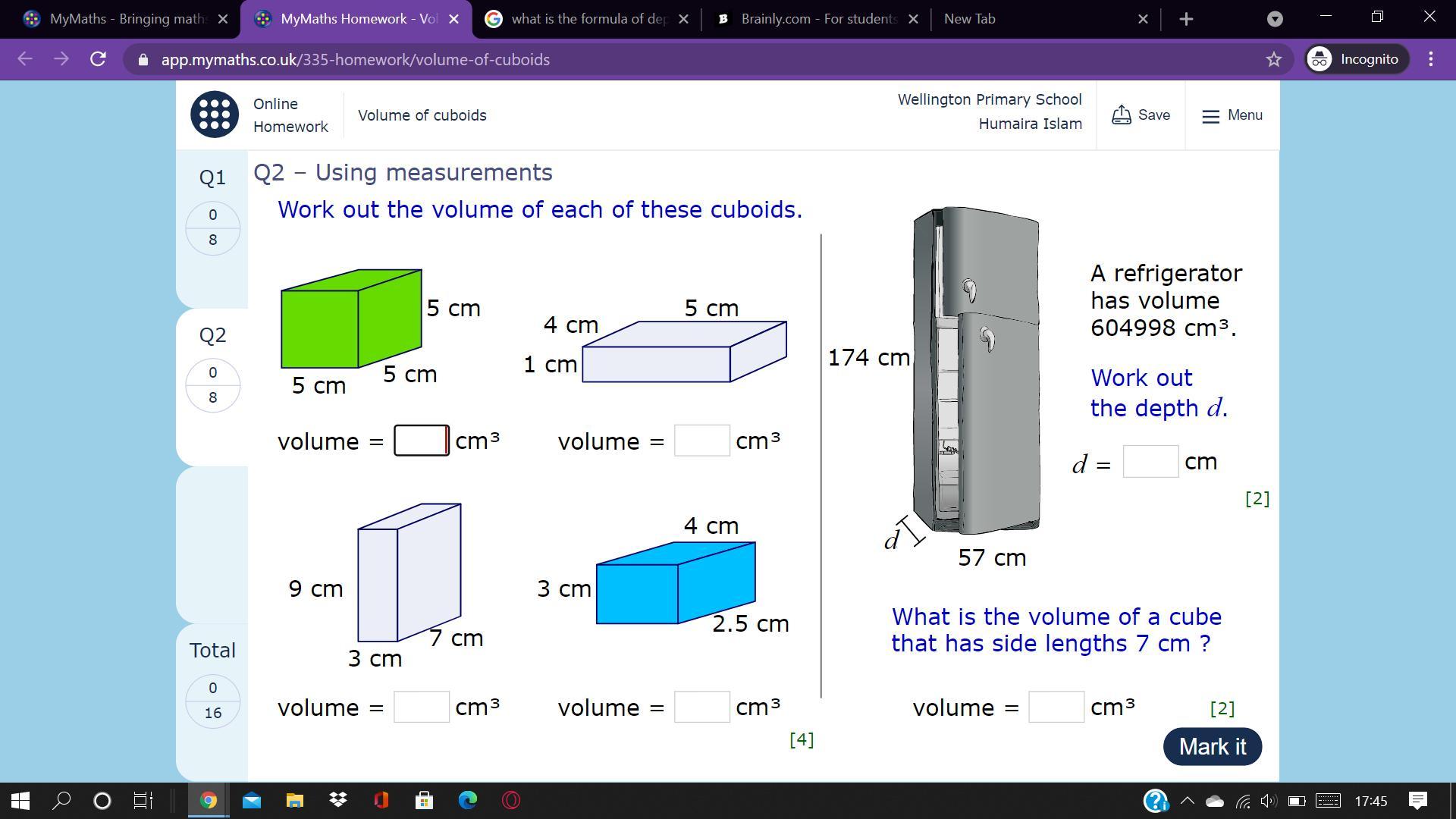
Task: Show hidden system tray icons
Action: click(1188, 800)
